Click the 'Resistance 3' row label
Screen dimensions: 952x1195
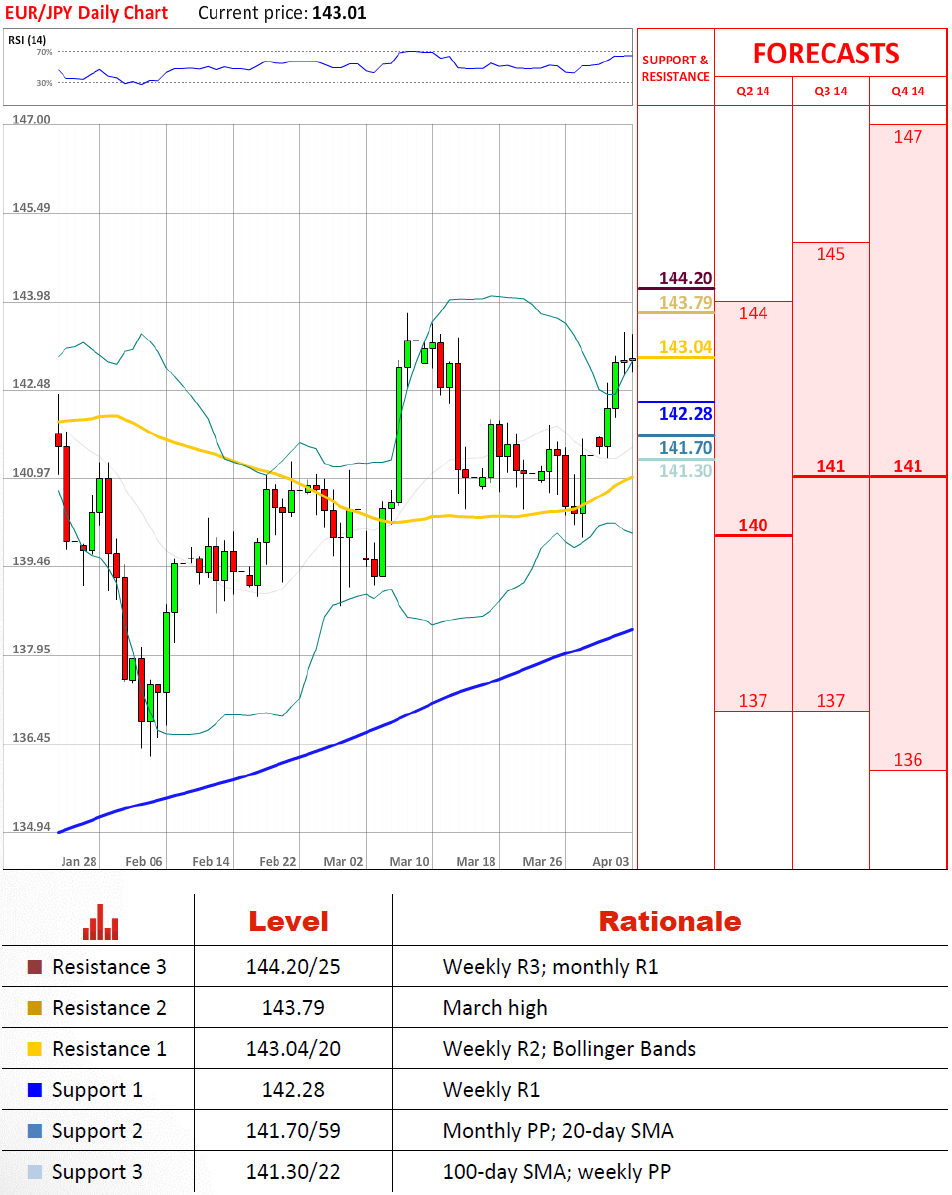click(x=109, y=967)
